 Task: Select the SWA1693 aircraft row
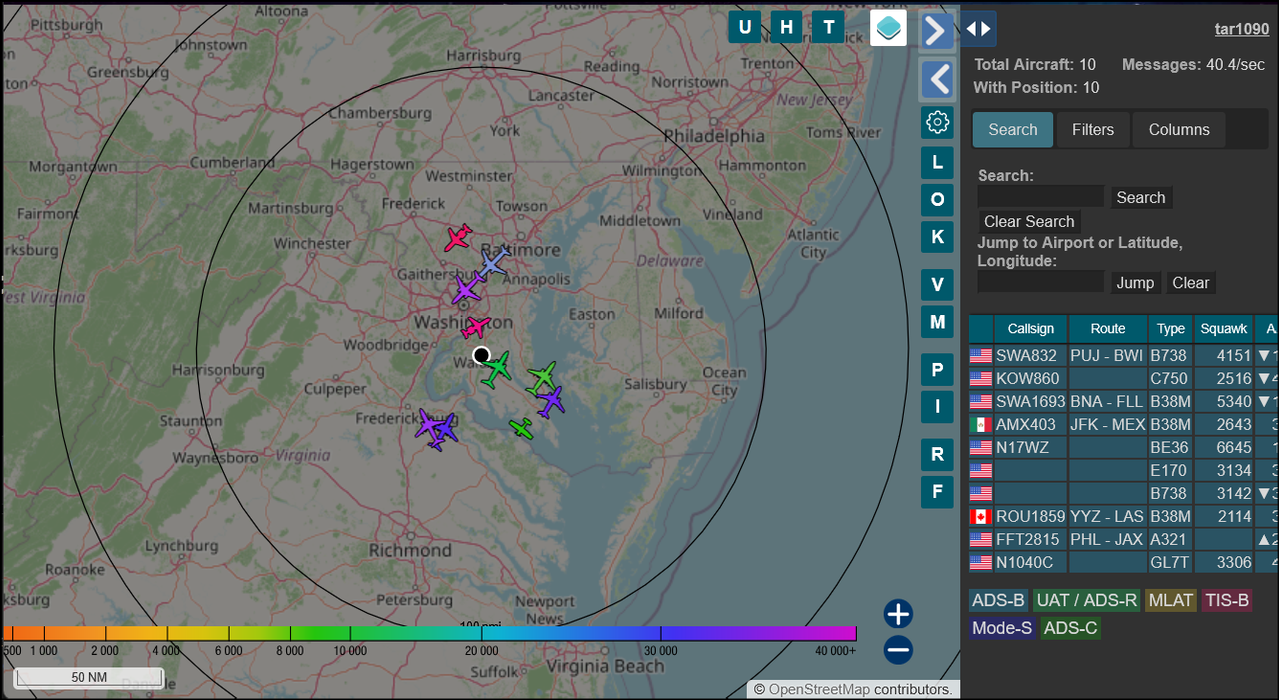pyautogui.click(x=1123, y=401)
